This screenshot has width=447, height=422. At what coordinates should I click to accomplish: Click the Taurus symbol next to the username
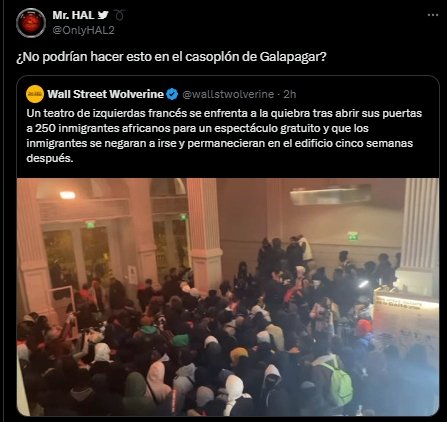119,15
